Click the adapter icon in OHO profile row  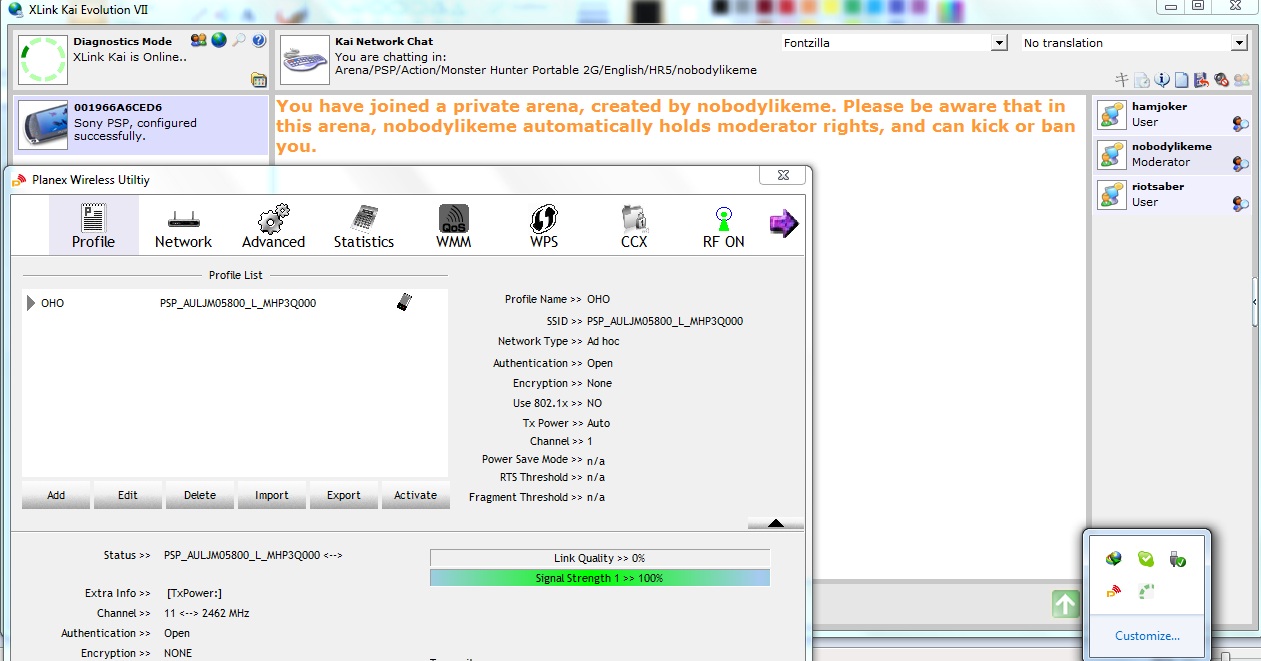point(405,302)
